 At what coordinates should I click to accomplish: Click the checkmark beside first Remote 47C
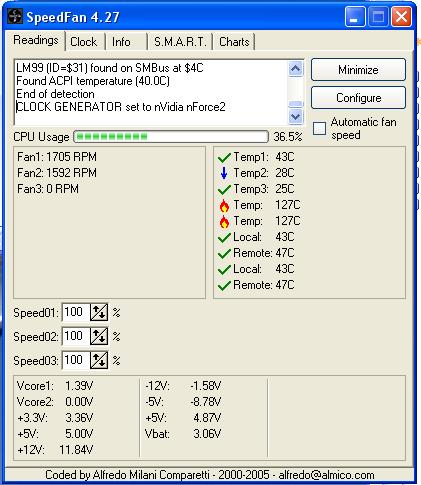(x=224, y=253)
